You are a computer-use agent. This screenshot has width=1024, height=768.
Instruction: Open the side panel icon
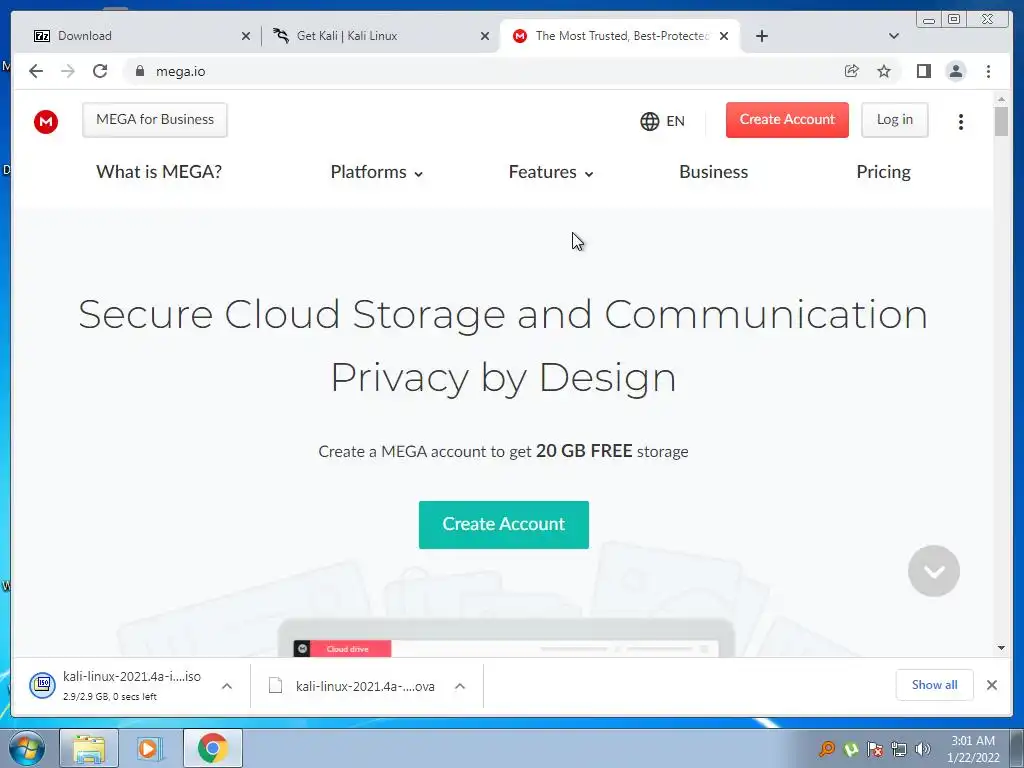[923, 71]
